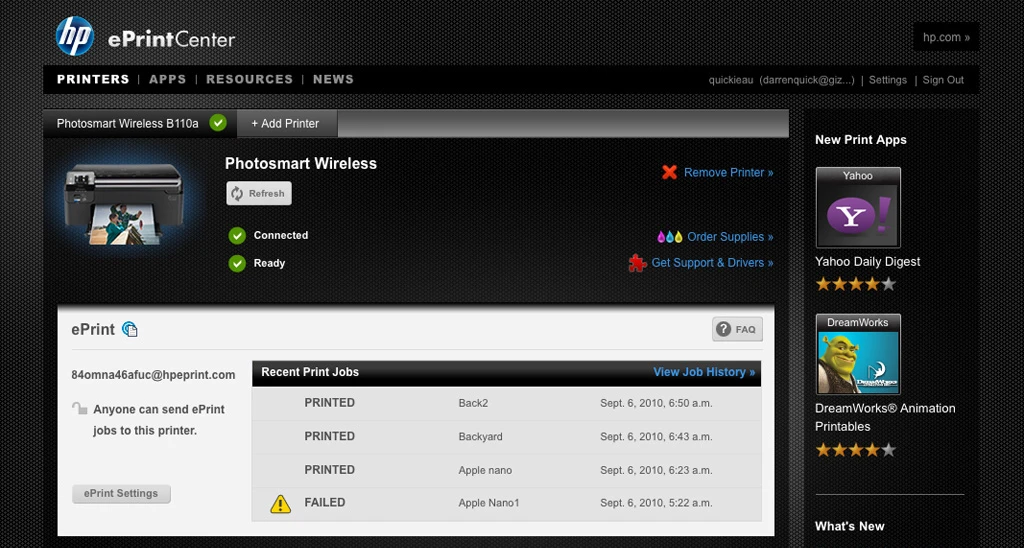Open the NEWS menu
Image resolution: width=1024 pixels, height=548 pixels.
coord(333,79)
